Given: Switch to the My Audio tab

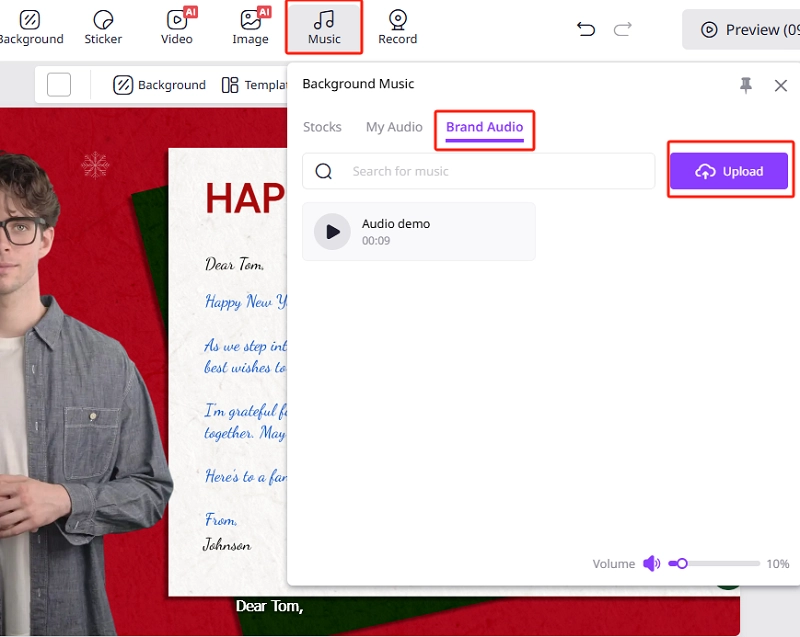Looking at the screenshot, I should coord(394,127).
